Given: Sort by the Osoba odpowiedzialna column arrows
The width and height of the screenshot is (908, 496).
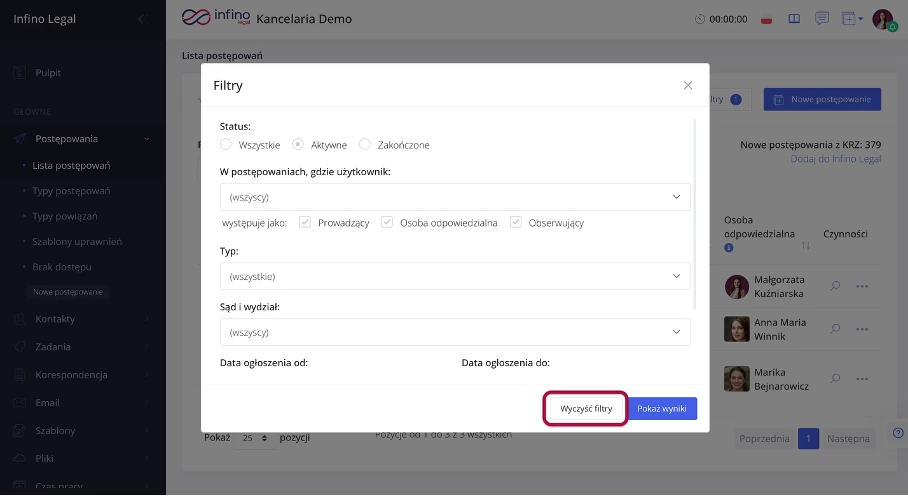Looking at the screenshot, I should (x=806, y=245).
